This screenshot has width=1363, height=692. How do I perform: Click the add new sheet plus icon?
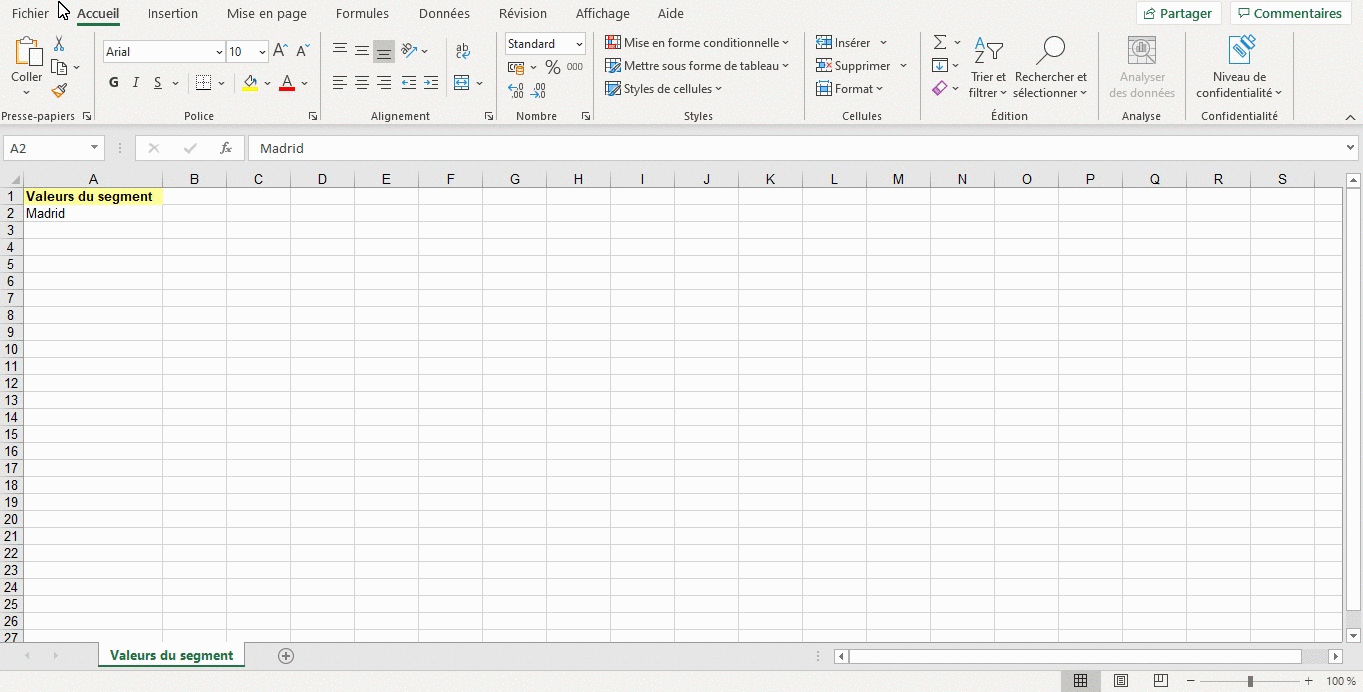(286, 656)
